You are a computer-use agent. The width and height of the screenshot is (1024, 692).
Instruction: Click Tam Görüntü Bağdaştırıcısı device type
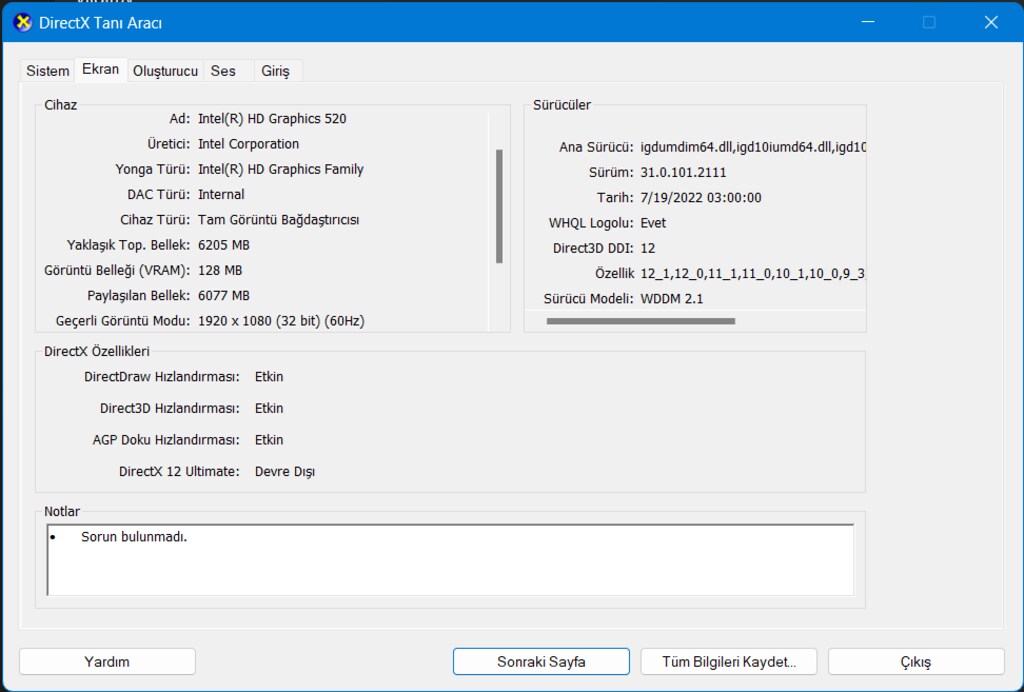pyautogui.click(x=279, y=220)
